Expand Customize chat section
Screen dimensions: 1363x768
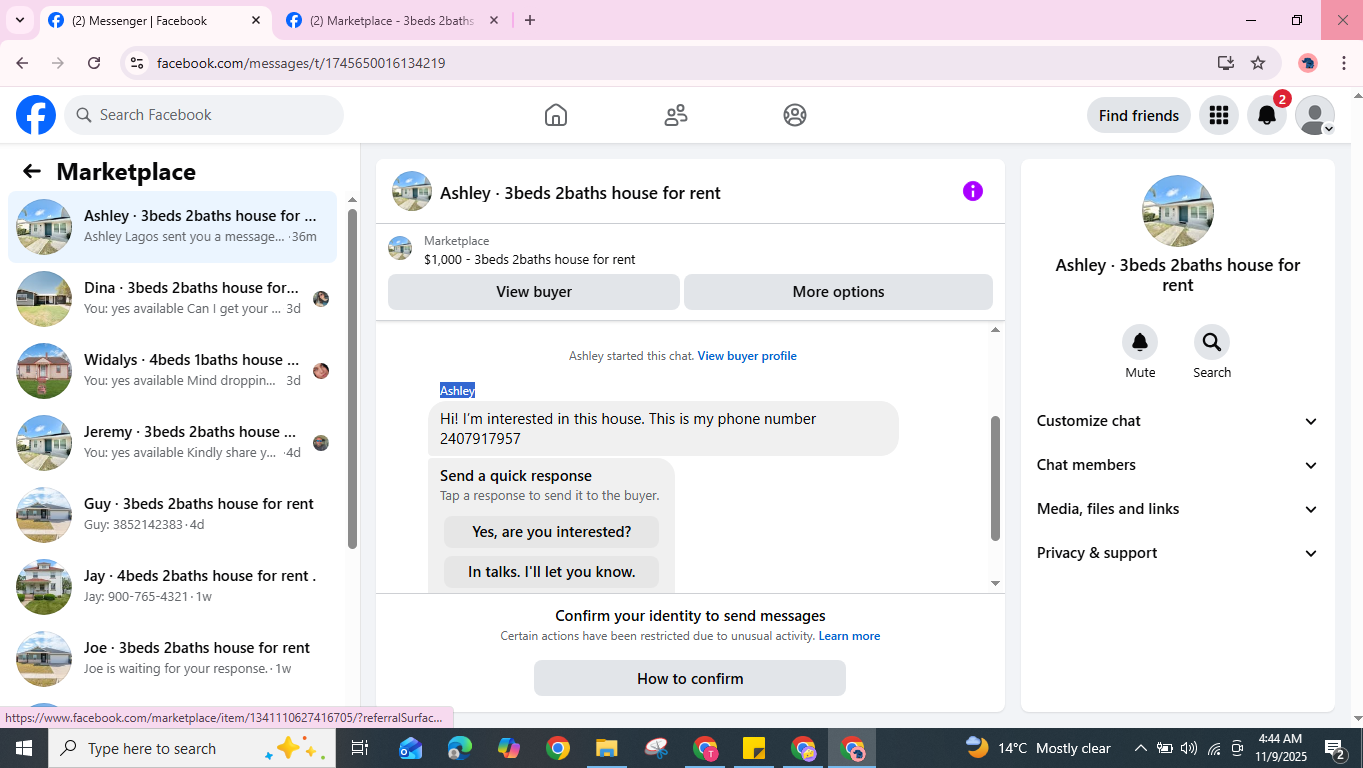pos(1177,421)
